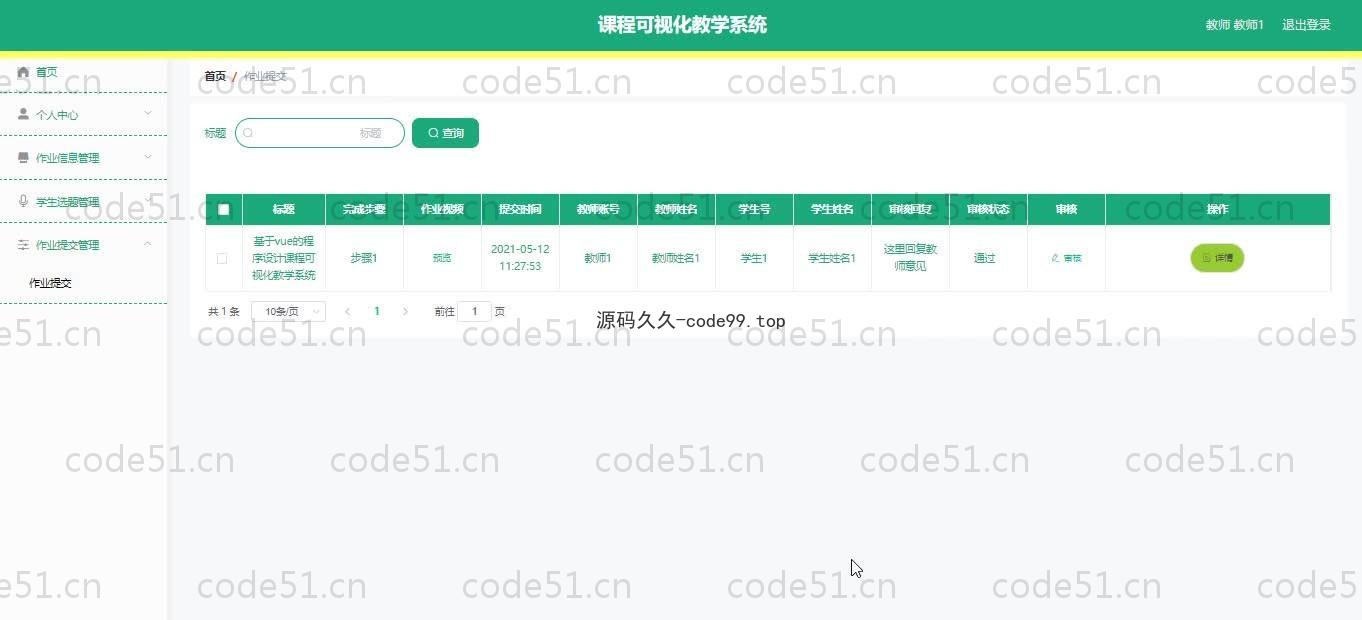Click the 2021-05-12 11:27:53 timestamp cell
Image resolution: width=1362 pixels, height=620 pixels.
[520, 258]
